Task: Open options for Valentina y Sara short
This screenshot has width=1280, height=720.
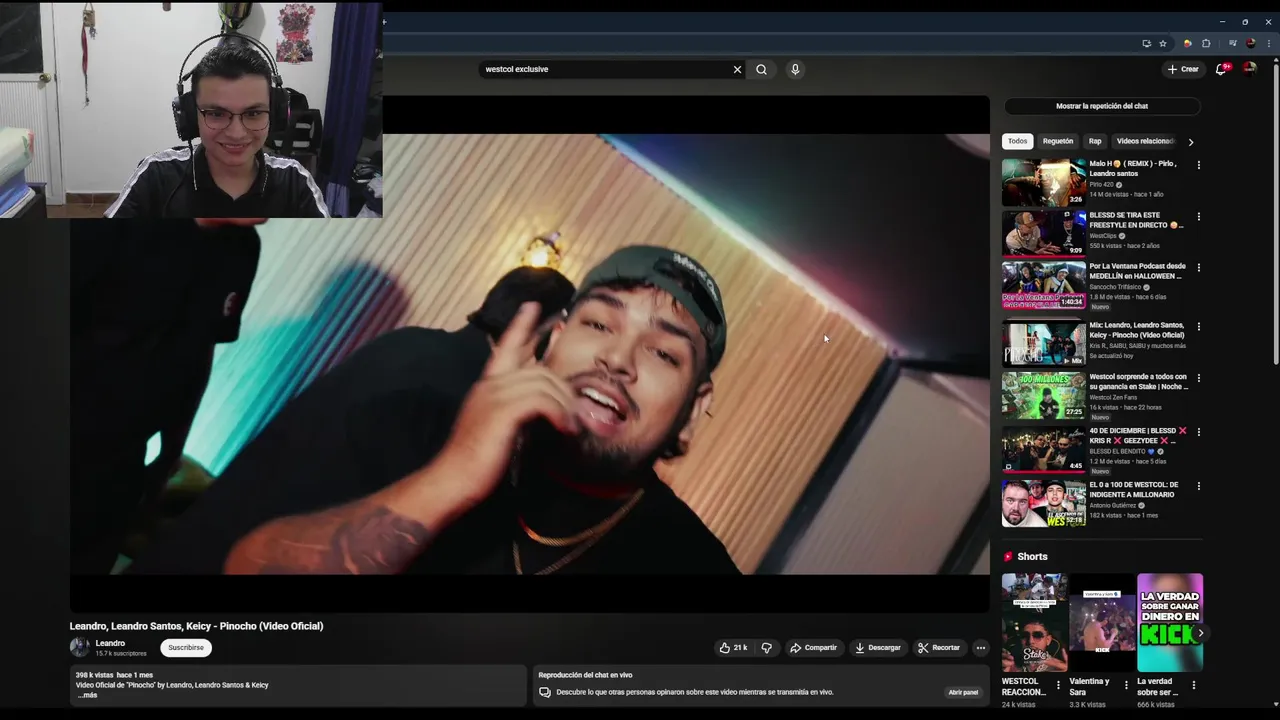Action: pyautogui.click(x=1126, y=685)
